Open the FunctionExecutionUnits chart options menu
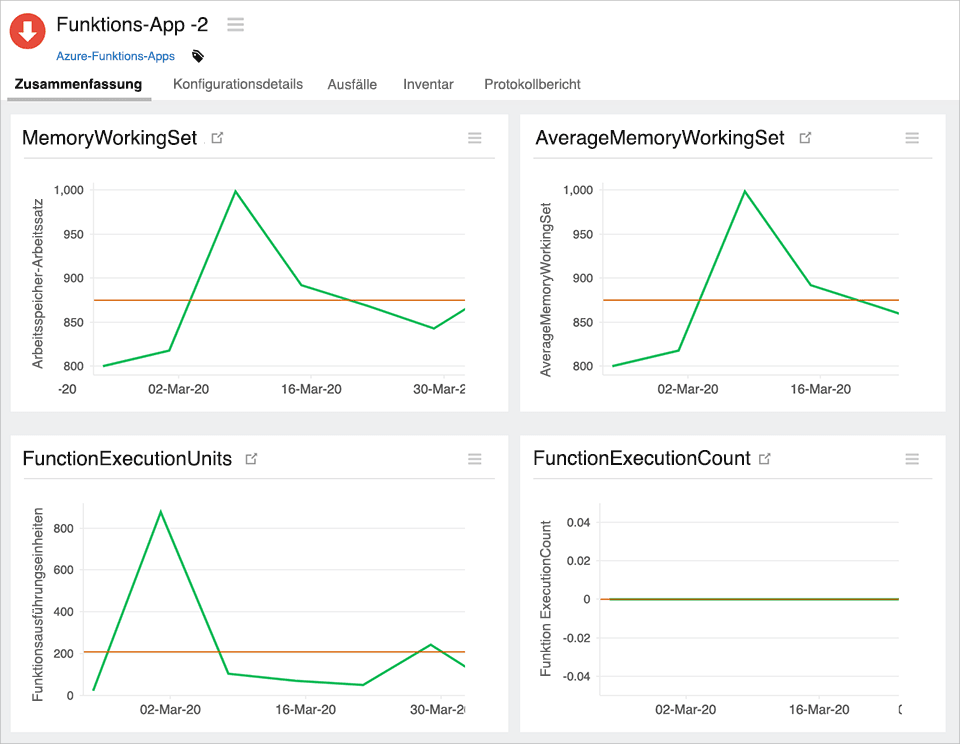This screenshot has width=960, height=744. [x=475, y=459]
